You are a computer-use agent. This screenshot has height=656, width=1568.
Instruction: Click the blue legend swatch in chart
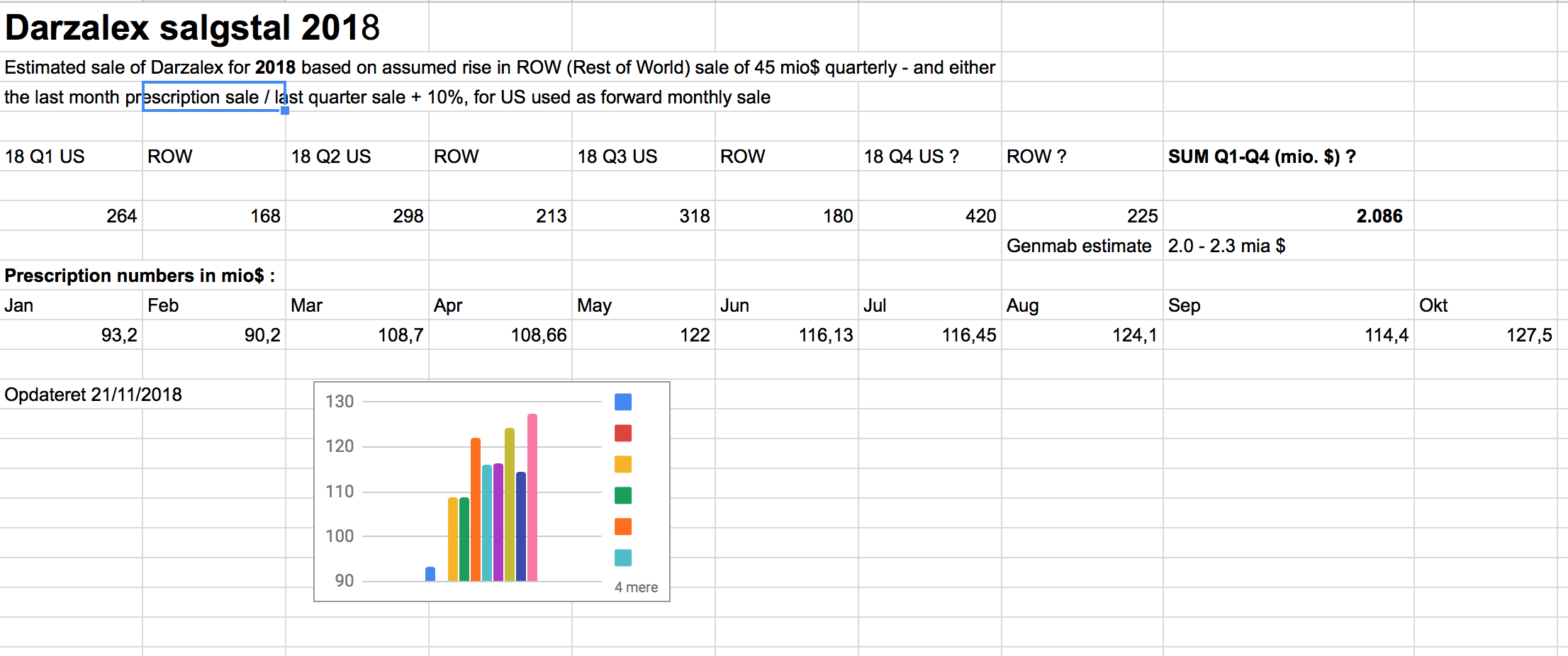(623, 402)
